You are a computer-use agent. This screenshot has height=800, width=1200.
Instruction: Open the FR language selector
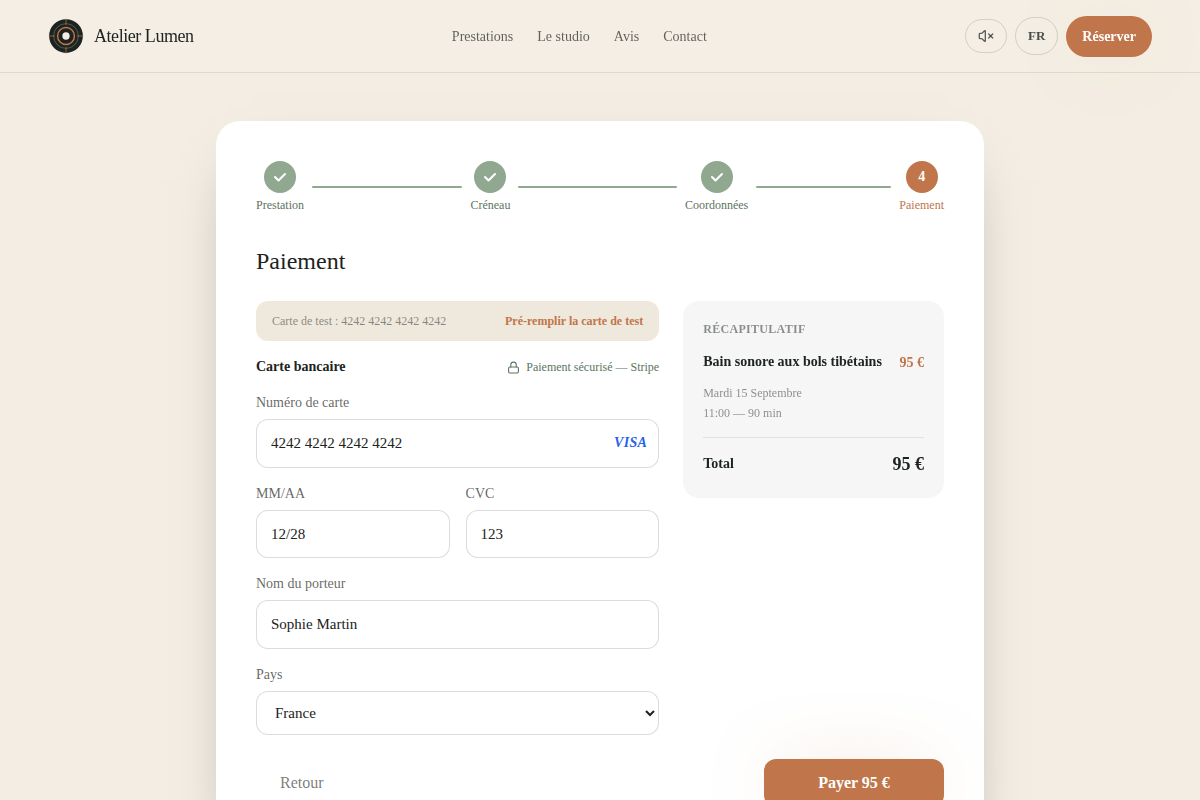pyautogui.click(x=1036, y=36)
